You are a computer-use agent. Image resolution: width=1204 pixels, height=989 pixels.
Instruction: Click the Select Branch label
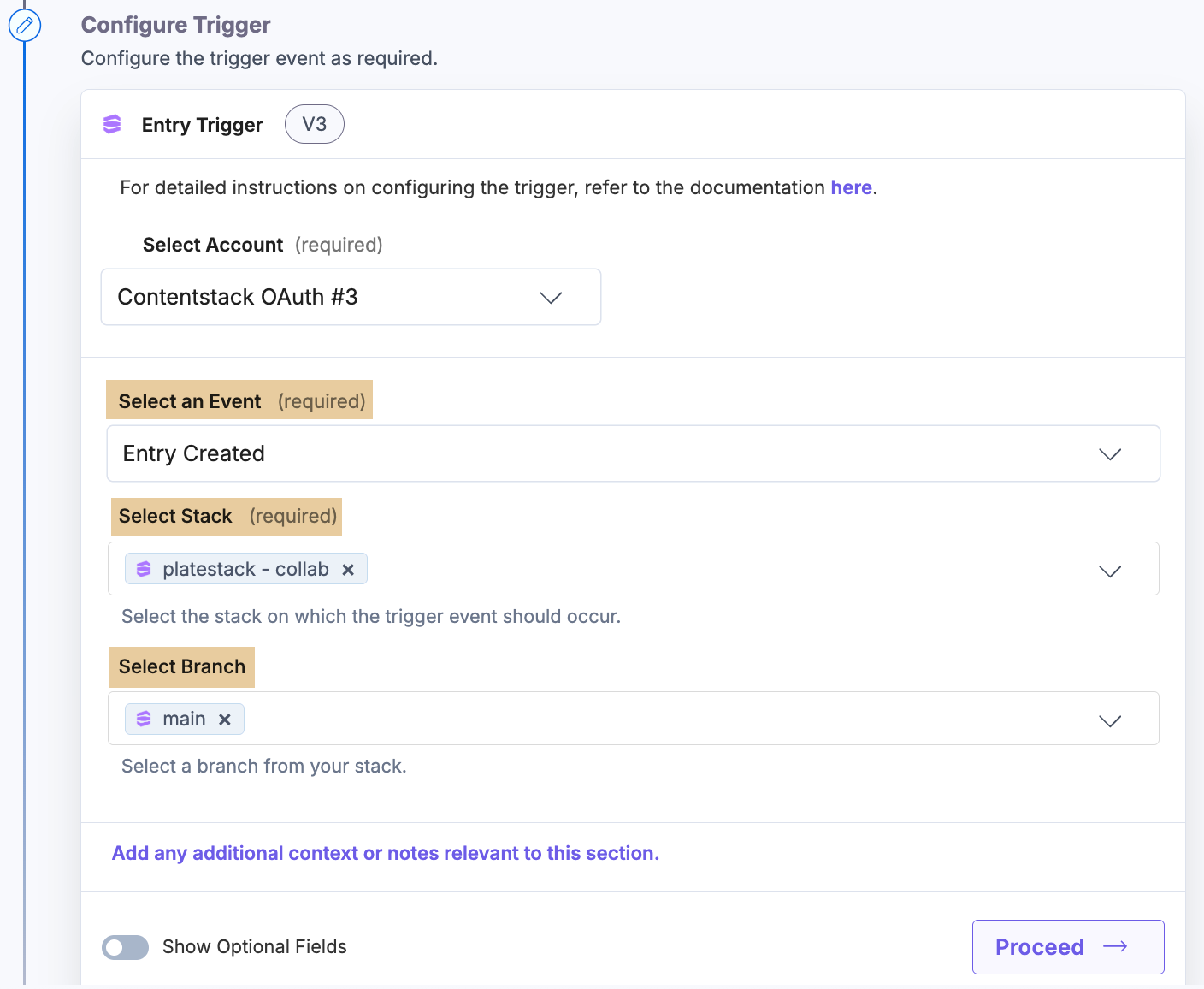point(181,666)
